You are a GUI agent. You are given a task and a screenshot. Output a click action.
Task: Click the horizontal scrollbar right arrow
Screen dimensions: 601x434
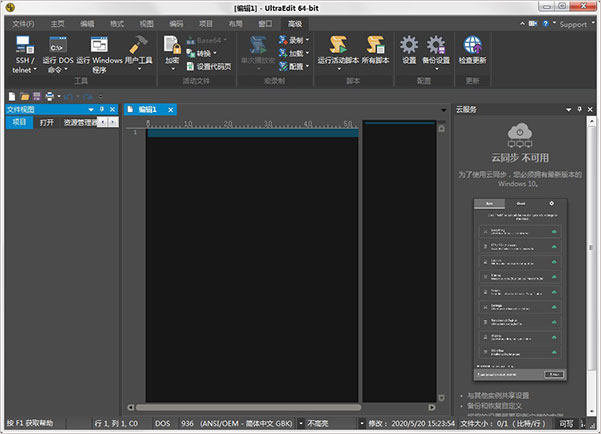click(x=432, y=408)
